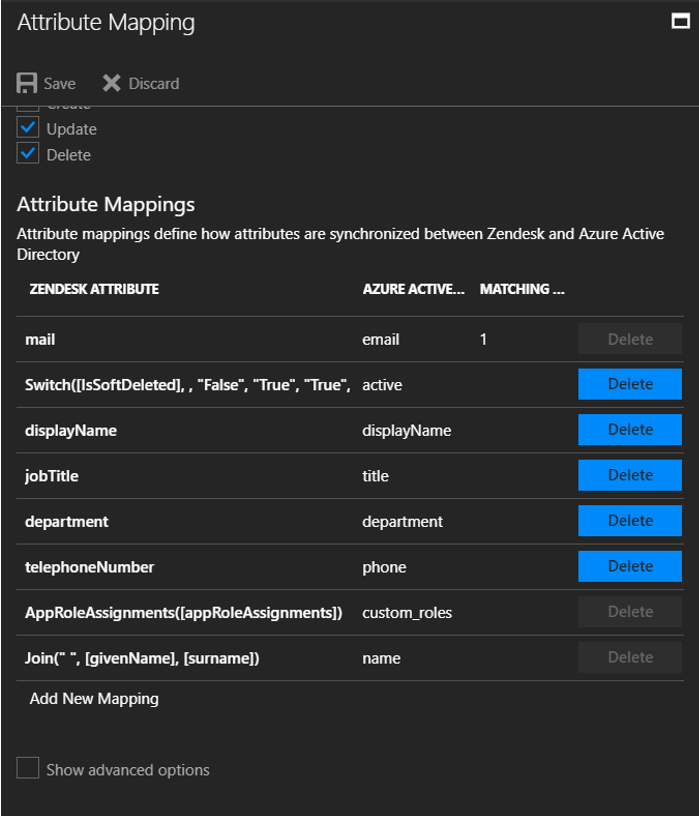Click the email target attribute

pos(381,339)
